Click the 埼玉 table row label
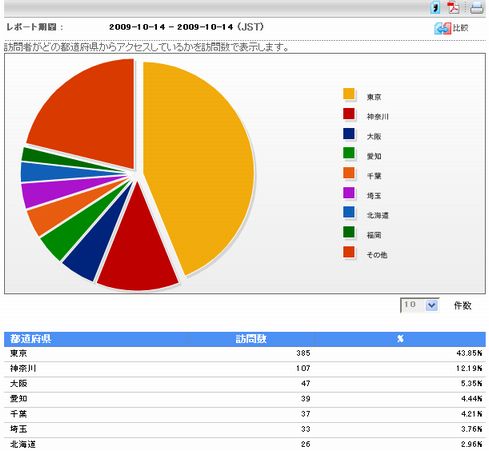The image size is (489, 451). 18,429
